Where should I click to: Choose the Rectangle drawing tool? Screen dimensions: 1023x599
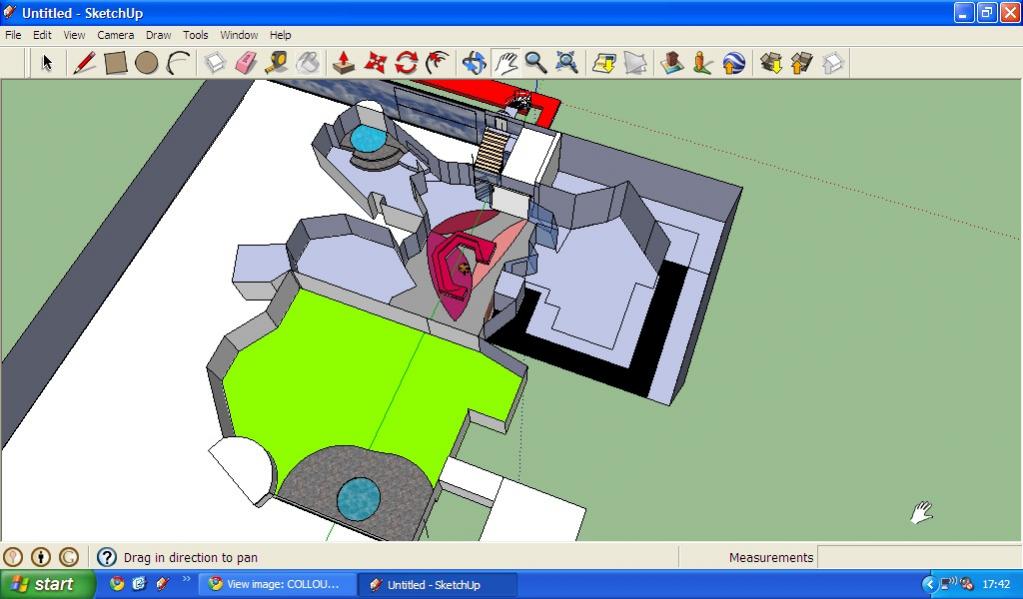tap(116, 63)
